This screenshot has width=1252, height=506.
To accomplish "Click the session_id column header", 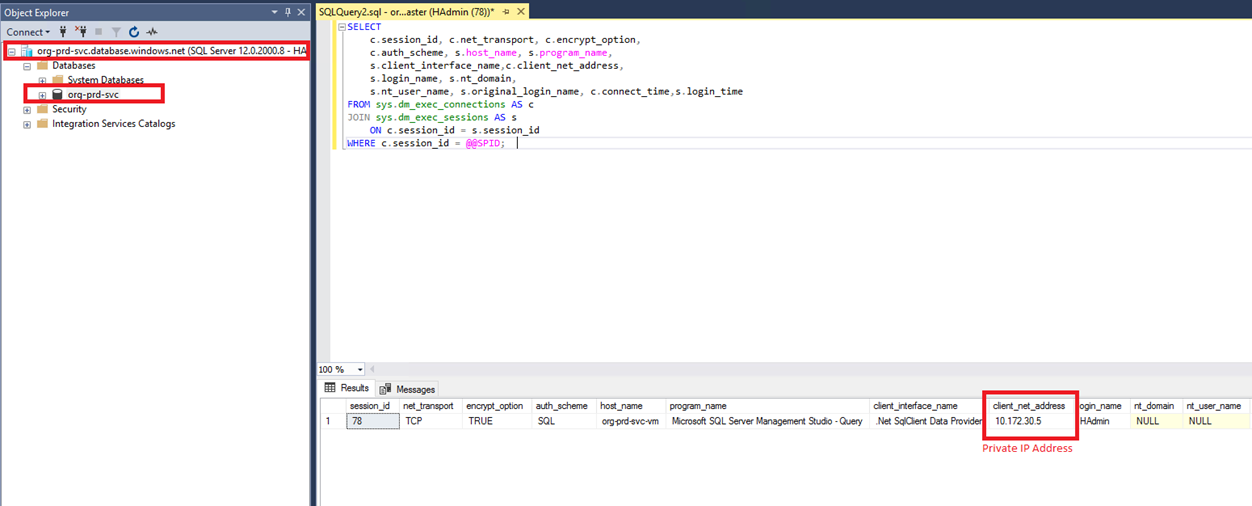I will point(372,406).
